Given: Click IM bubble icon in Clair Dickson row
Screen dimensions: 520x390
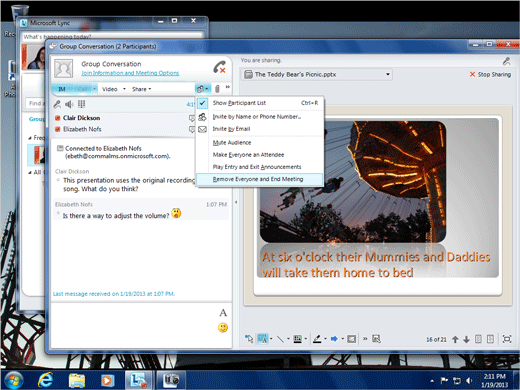Looking at the screenshot, I should point(192,118).
